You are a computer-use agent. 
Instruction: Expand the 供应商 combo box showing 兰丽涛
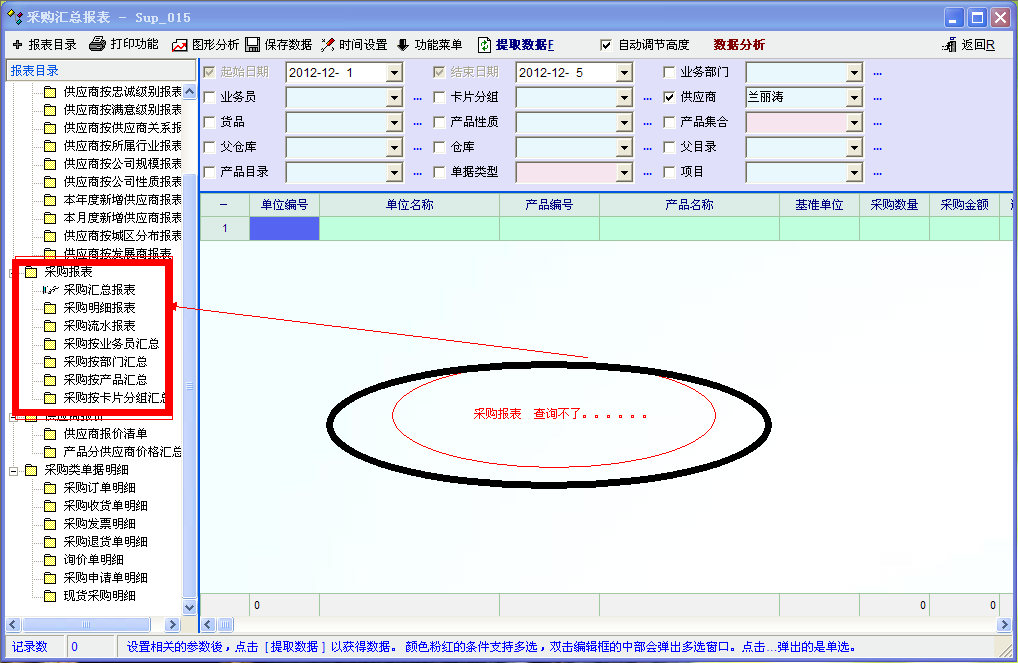pos(854,97)
